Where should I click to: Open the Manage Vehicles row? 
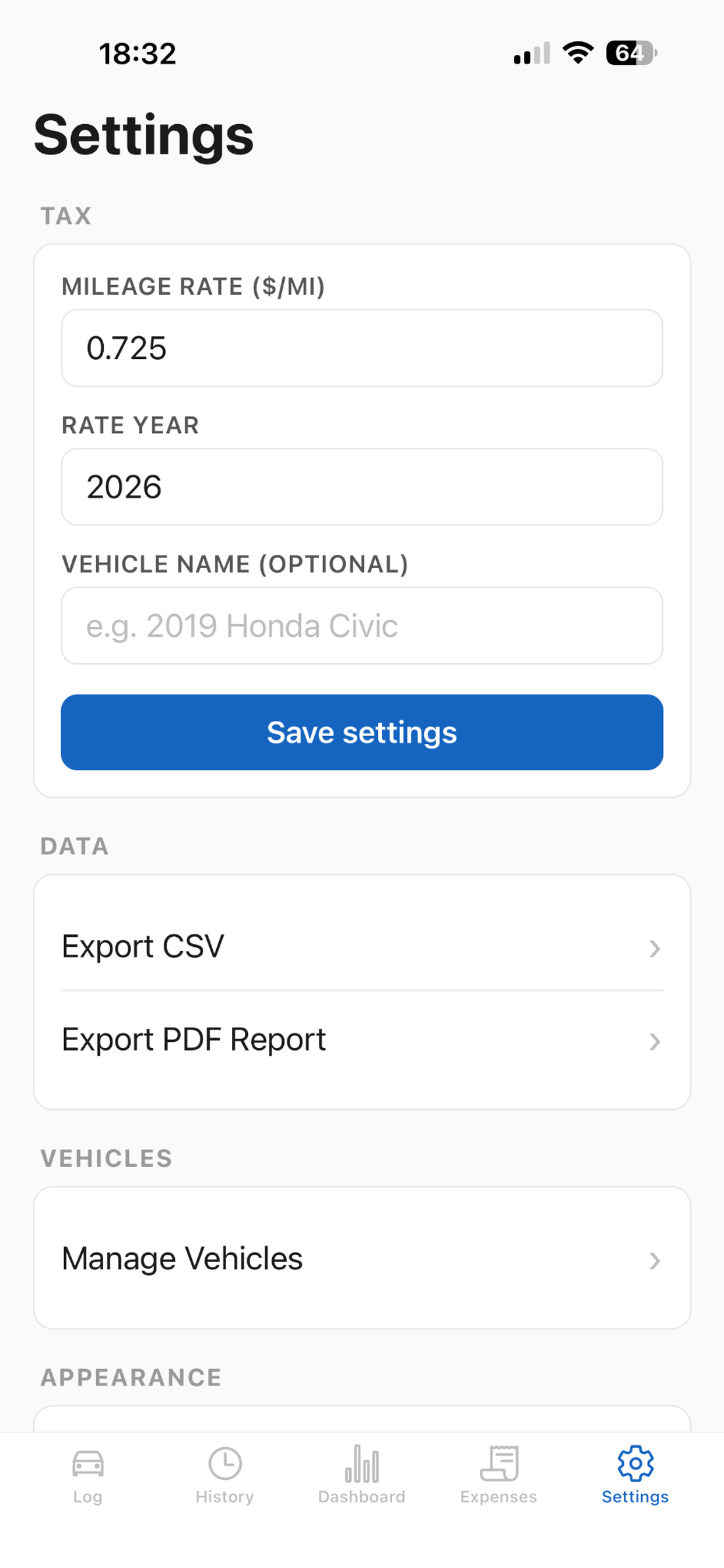362,1258
